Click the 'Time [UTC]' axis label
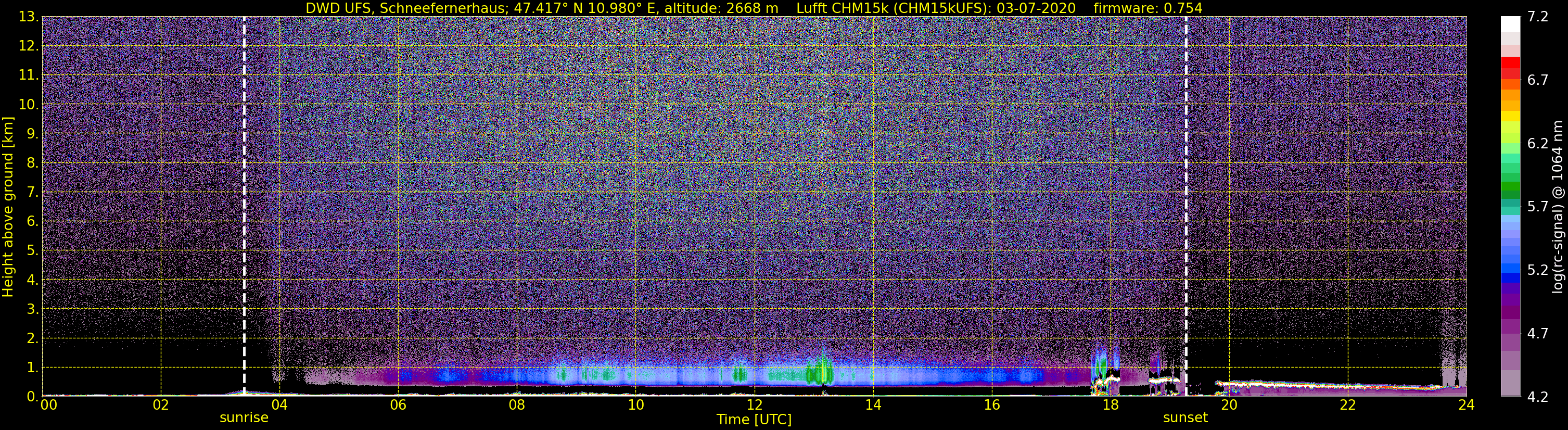The width and height of the screenshot is (1568, 430). [754, 419]
